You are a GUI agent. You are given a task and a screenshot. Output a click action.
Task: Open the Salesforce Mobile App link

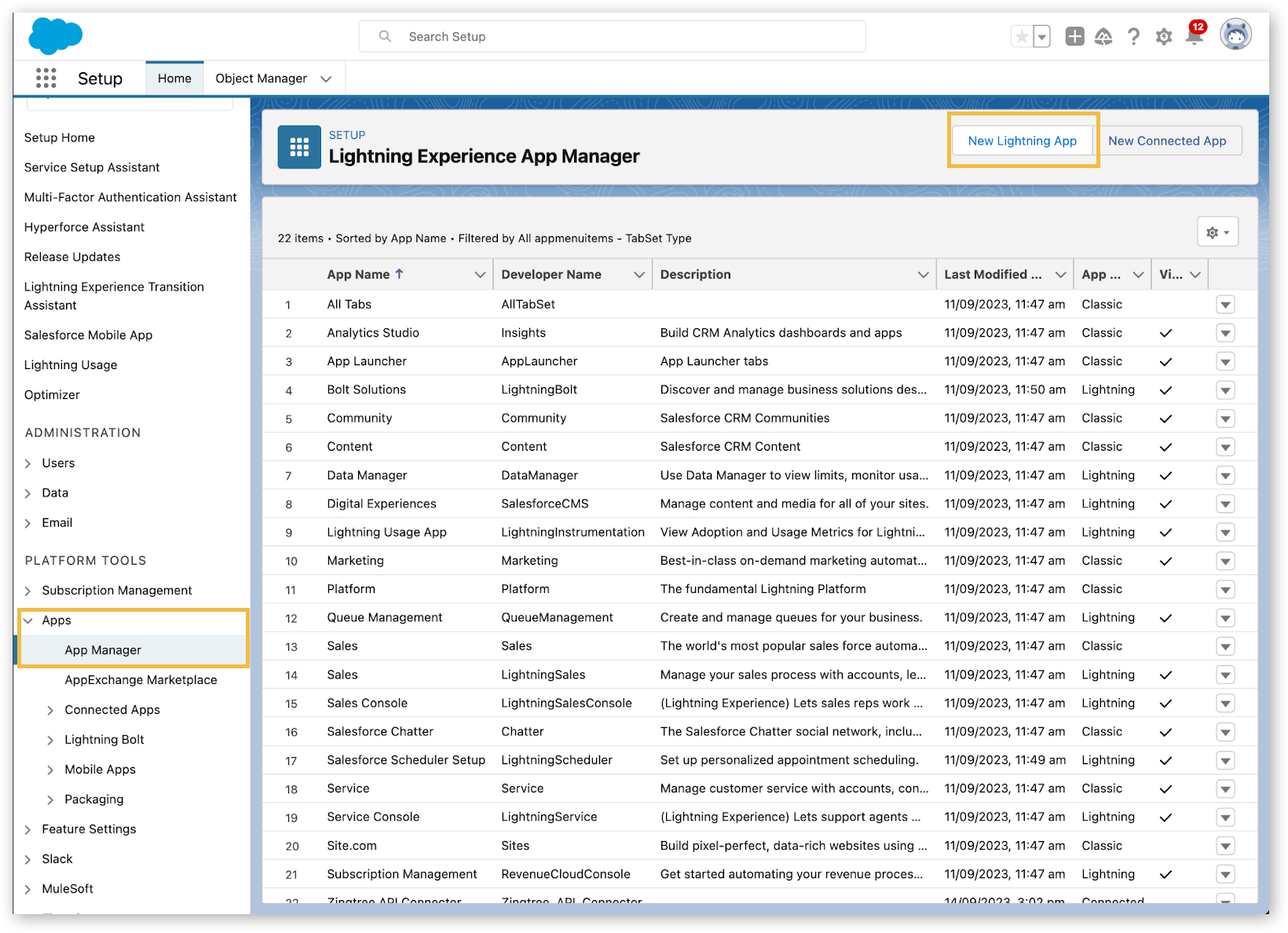(88, 335)
